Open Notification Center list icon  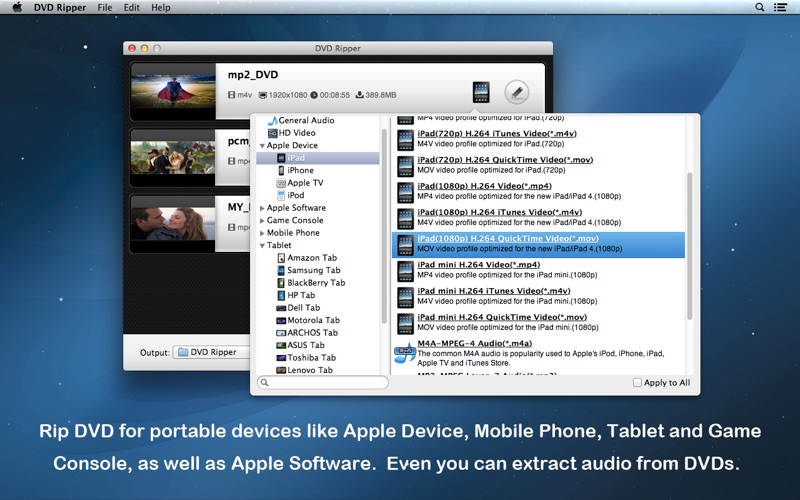780,7
